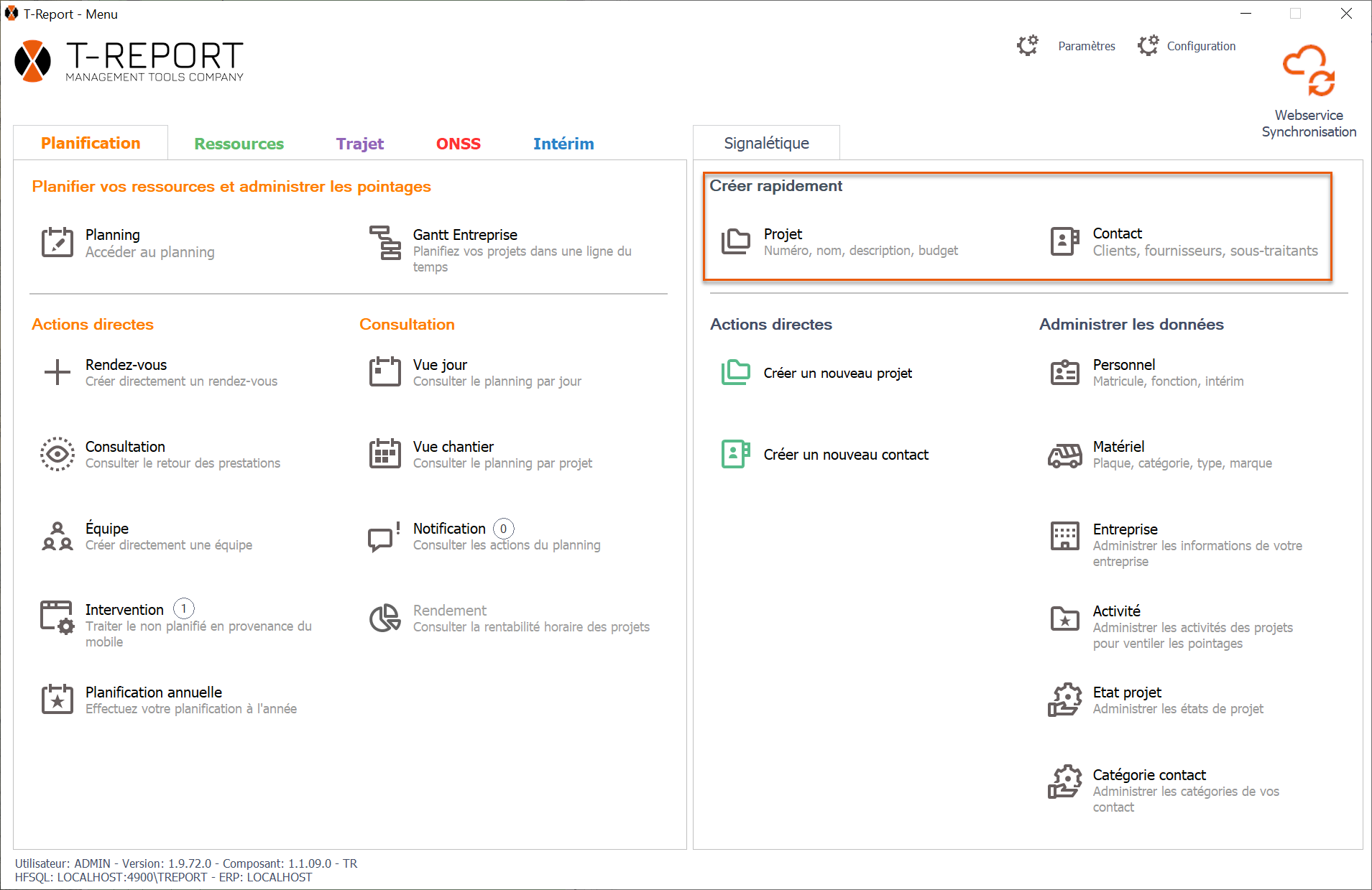Click the Rendez-vous plus icon
1372x890 pixels.
point(57,372)
